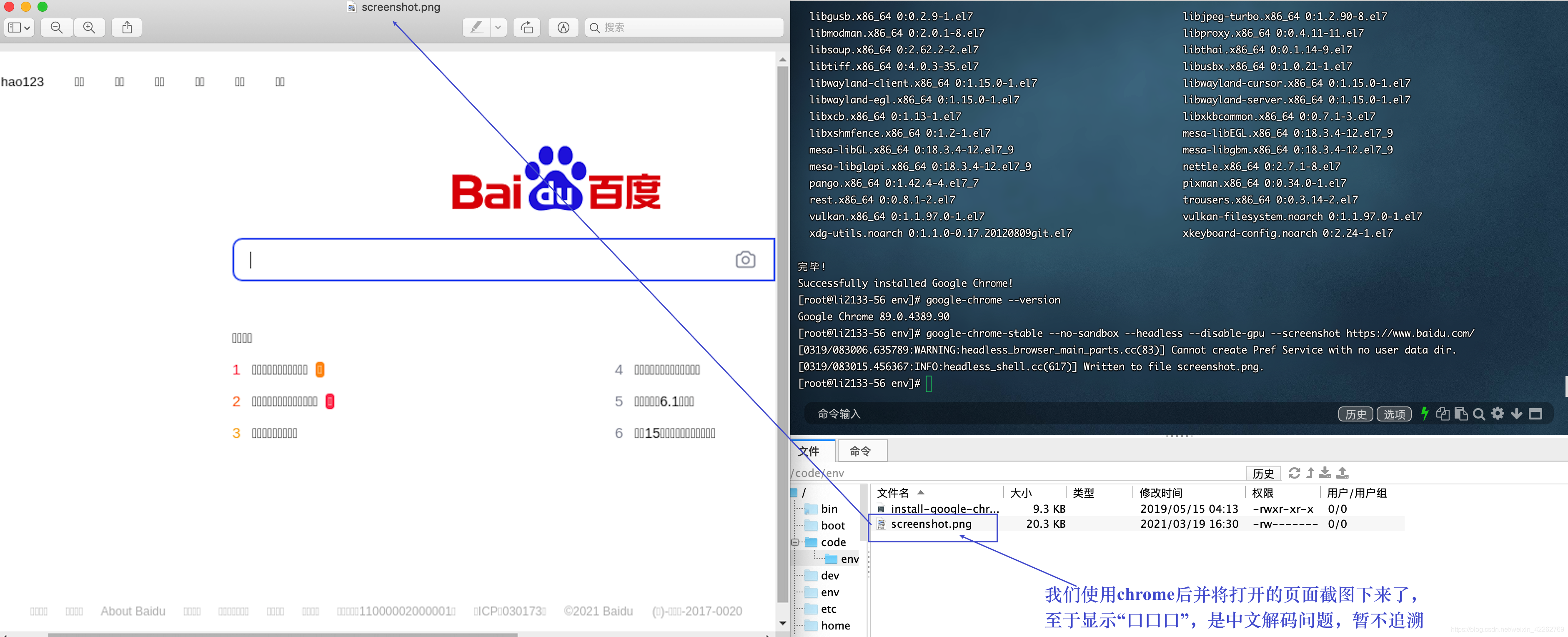The image size is (1568, 637).
Task: Rotate the image using Preview toolbar
Action: pos(526,28)
